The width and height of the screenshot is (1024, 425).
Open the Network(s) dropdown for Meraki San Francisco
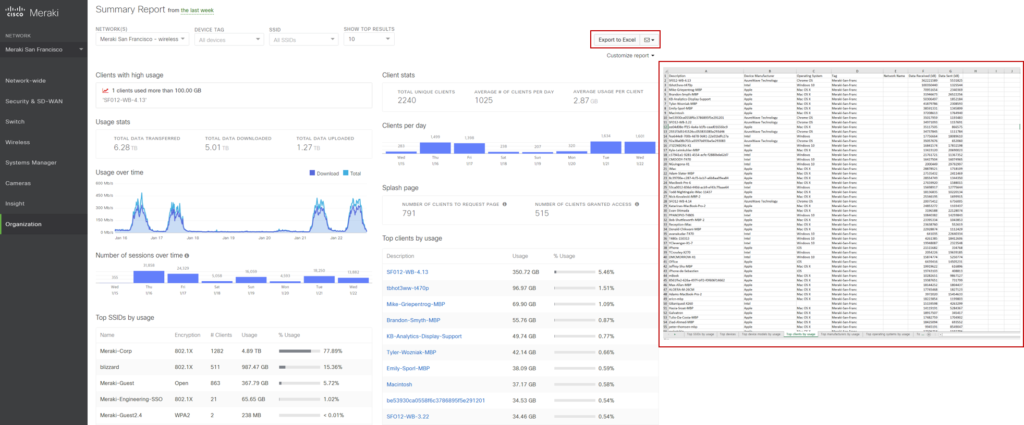(138, 41)
